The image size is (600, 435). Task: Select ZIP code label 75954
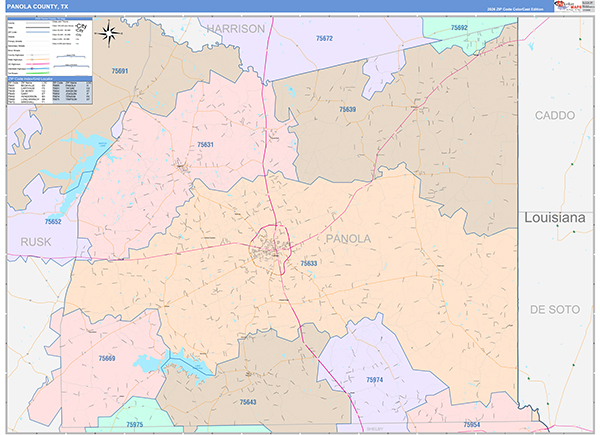click(471, 425)
